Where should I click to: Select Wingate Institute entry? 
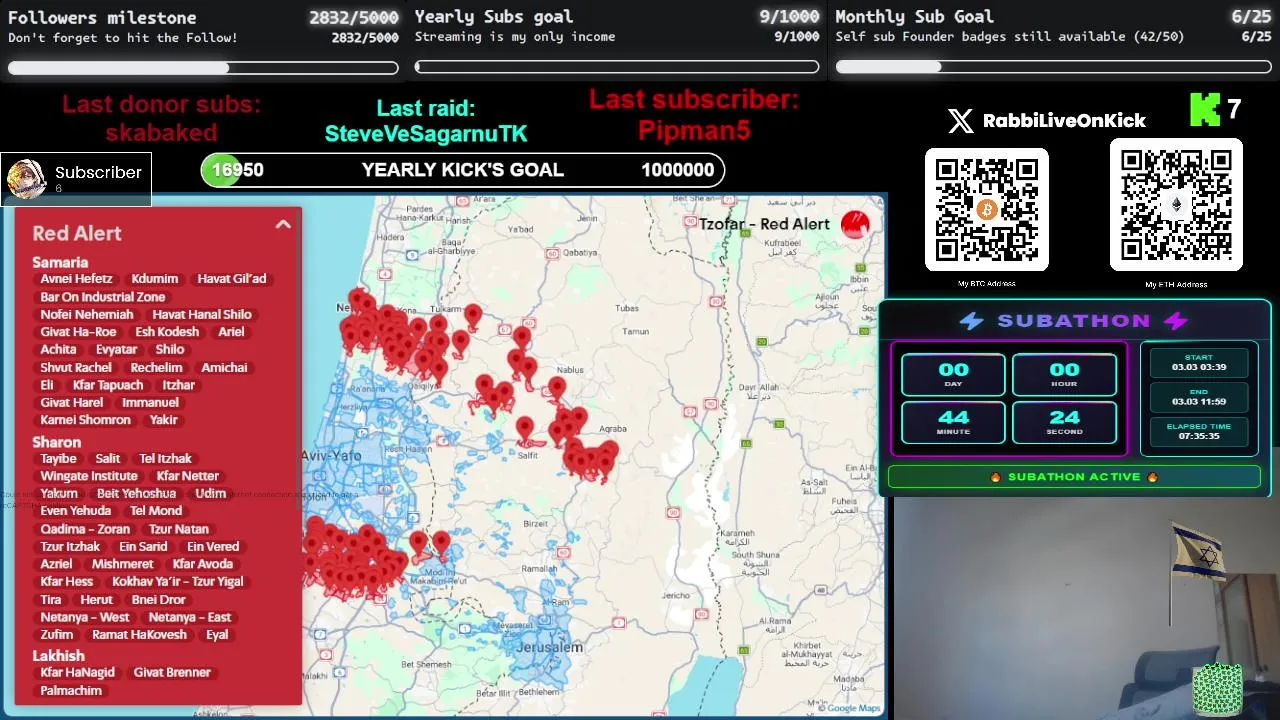(89, 476)
